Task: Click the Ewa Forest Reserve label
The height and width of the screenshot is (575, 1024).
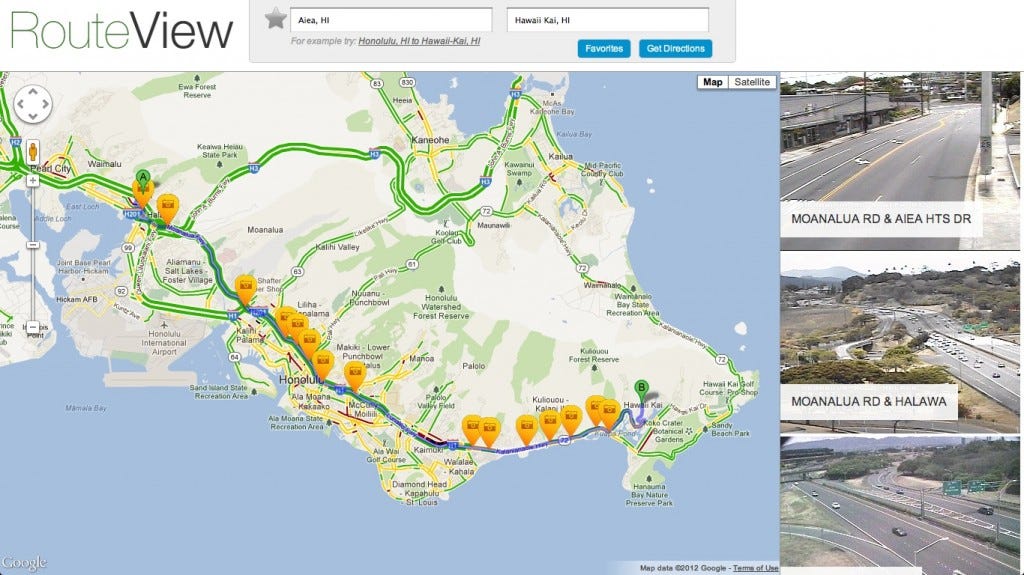Action: pyautogui.click(x=197, y=90)
